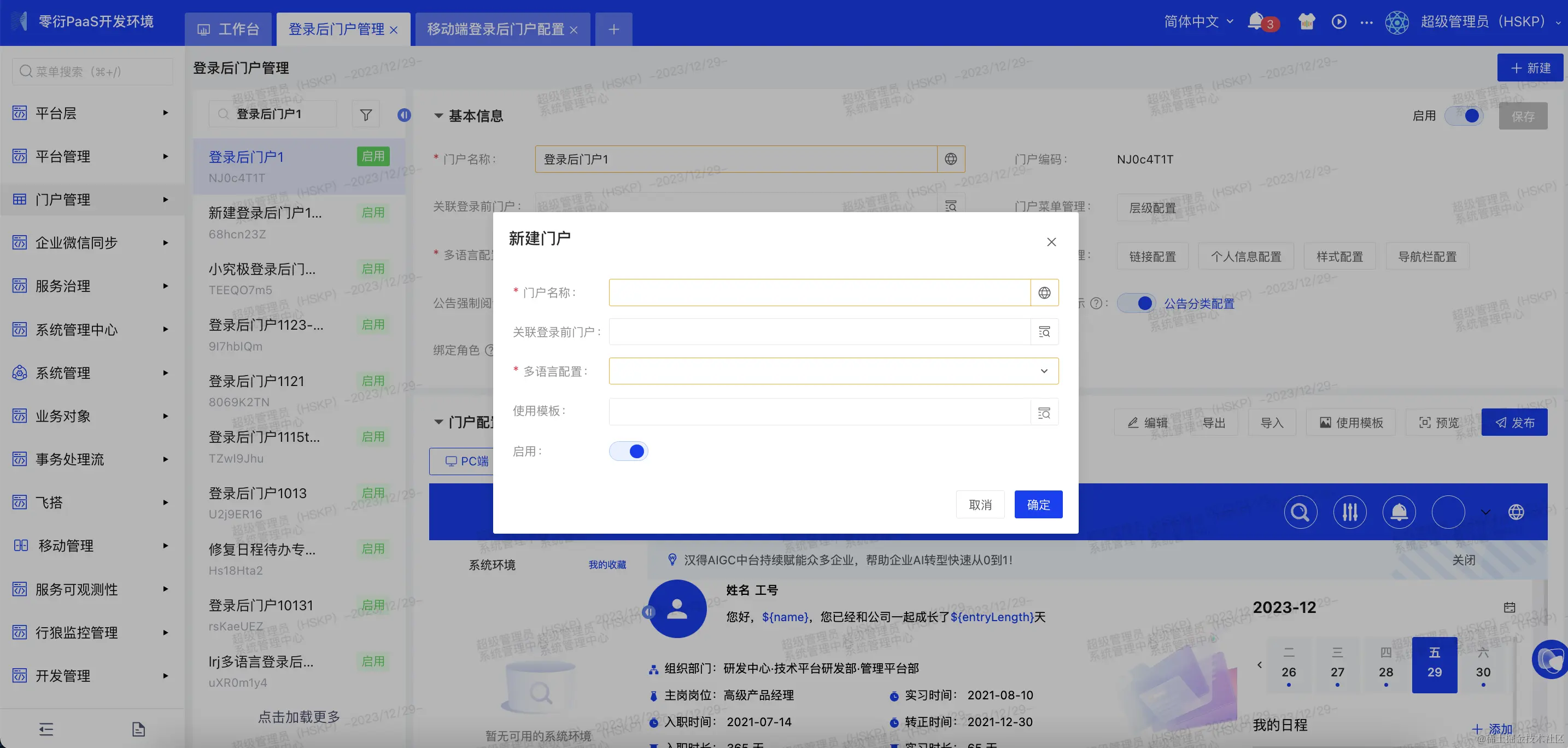Click the play circle icon in header
This screenshot has height=748, width=1568.
pyautogui.click(x=1338, y=21)
